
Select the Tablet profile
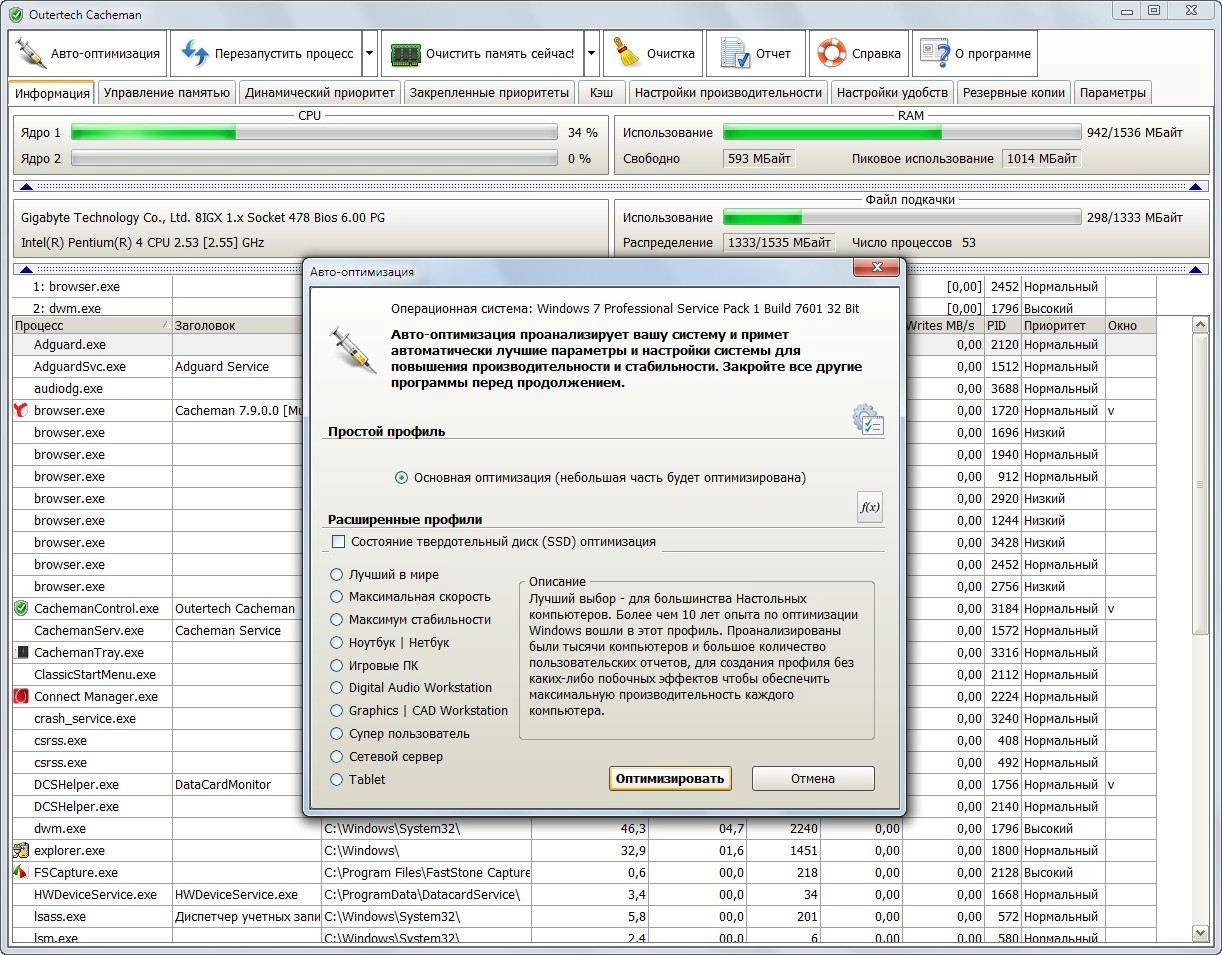point(336,780)
